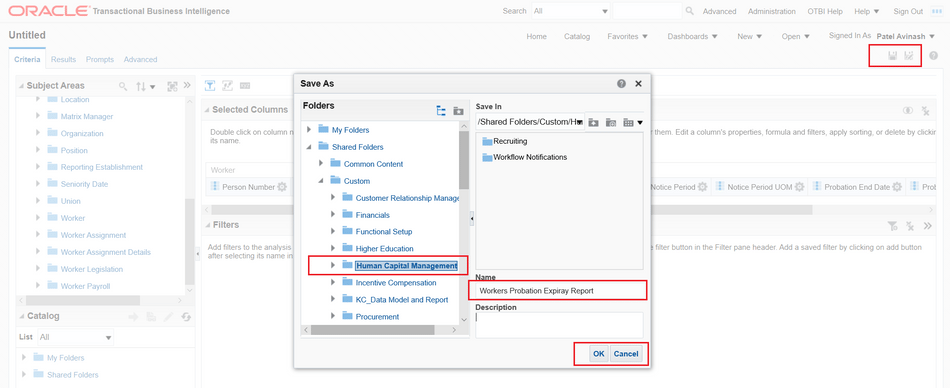Open the Catalog List All dropdown
Image resolution: width=950 pixels, height=388 pixels.
[75, 337]
